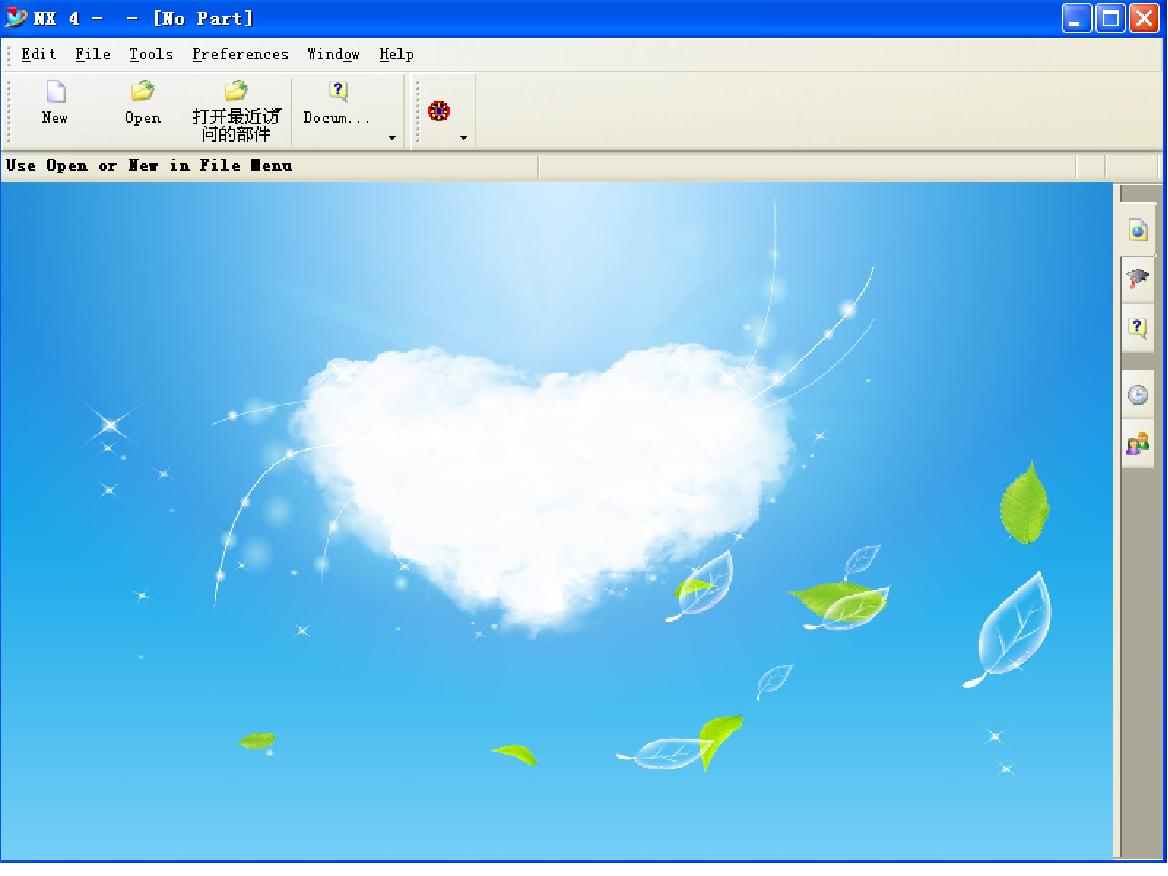The width and height of the screenshot is (1168, 876).
Task: Maximize the NX 4 window
Action: (1110, 19)
